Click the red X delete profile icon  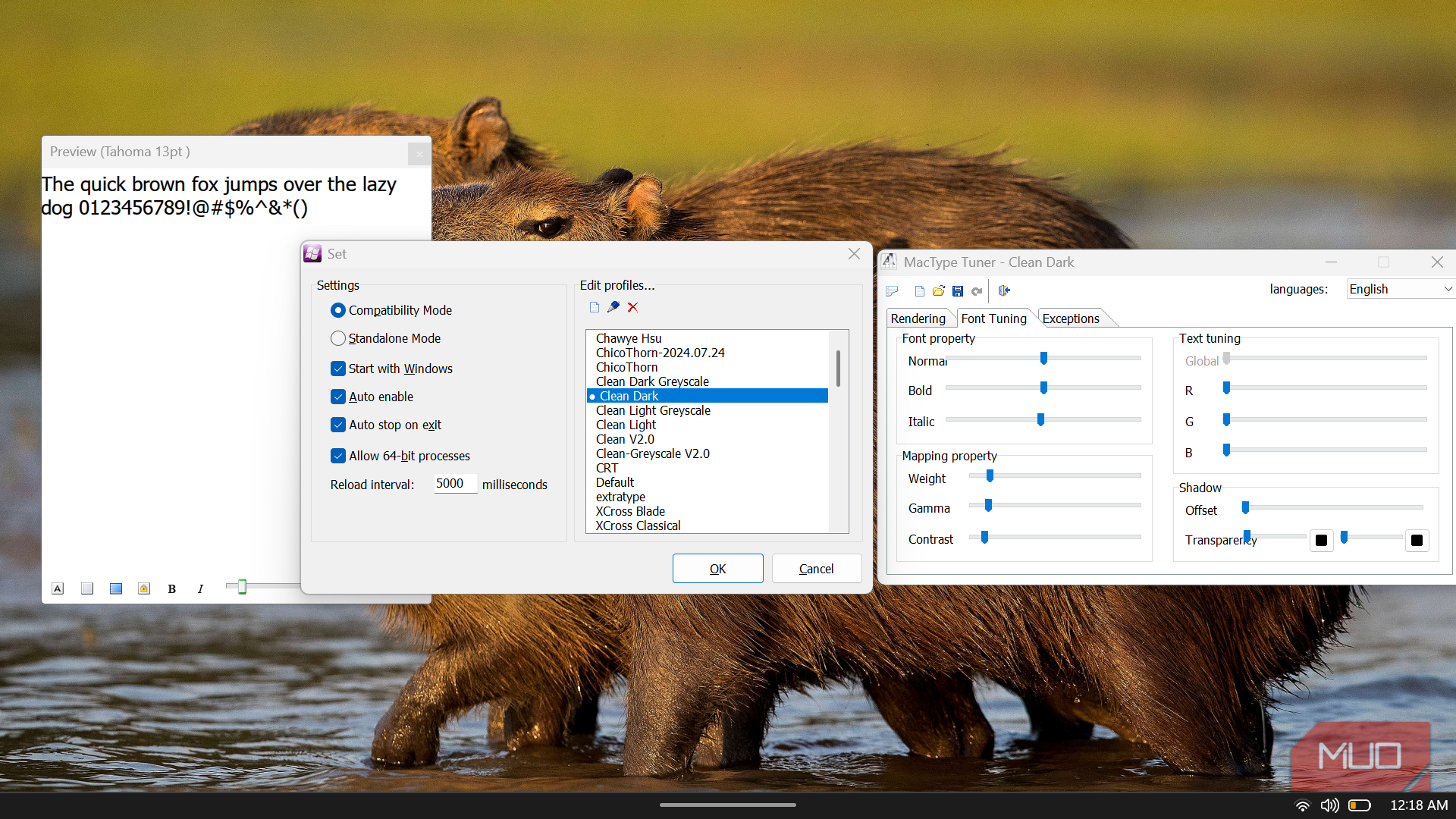click(x=633, y=307)
